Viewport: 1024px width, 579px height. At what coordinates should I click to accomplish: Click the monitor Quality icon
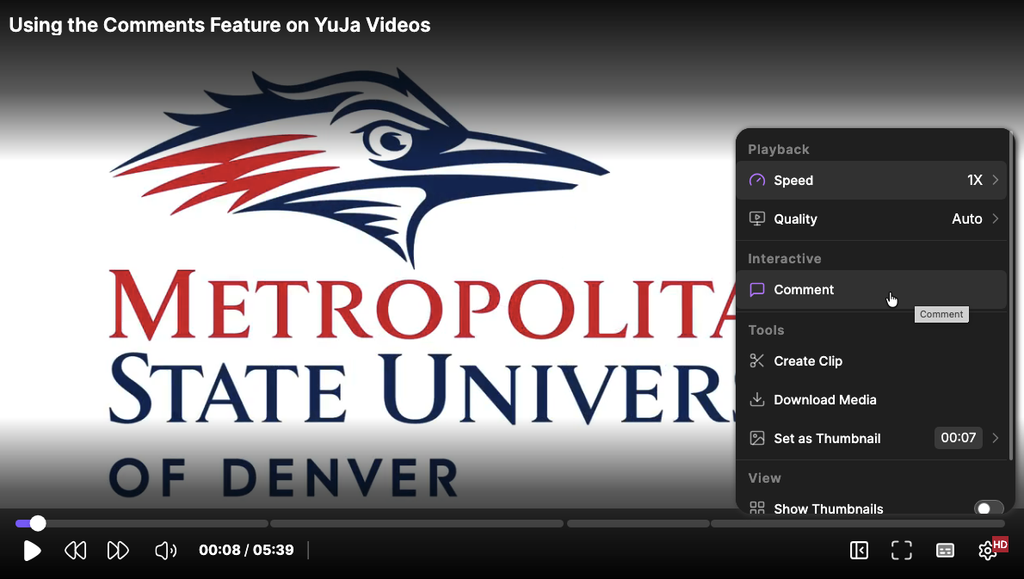point(757,219)
